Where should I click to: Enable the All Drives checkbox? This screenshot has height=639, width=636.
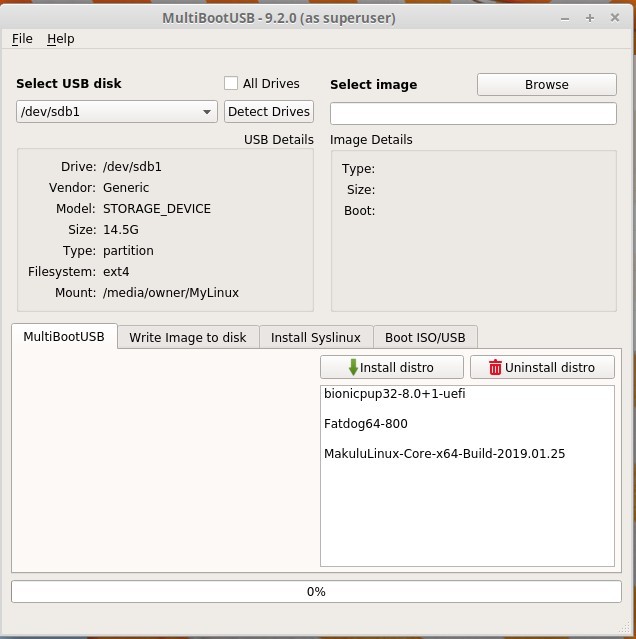[231, 83]
